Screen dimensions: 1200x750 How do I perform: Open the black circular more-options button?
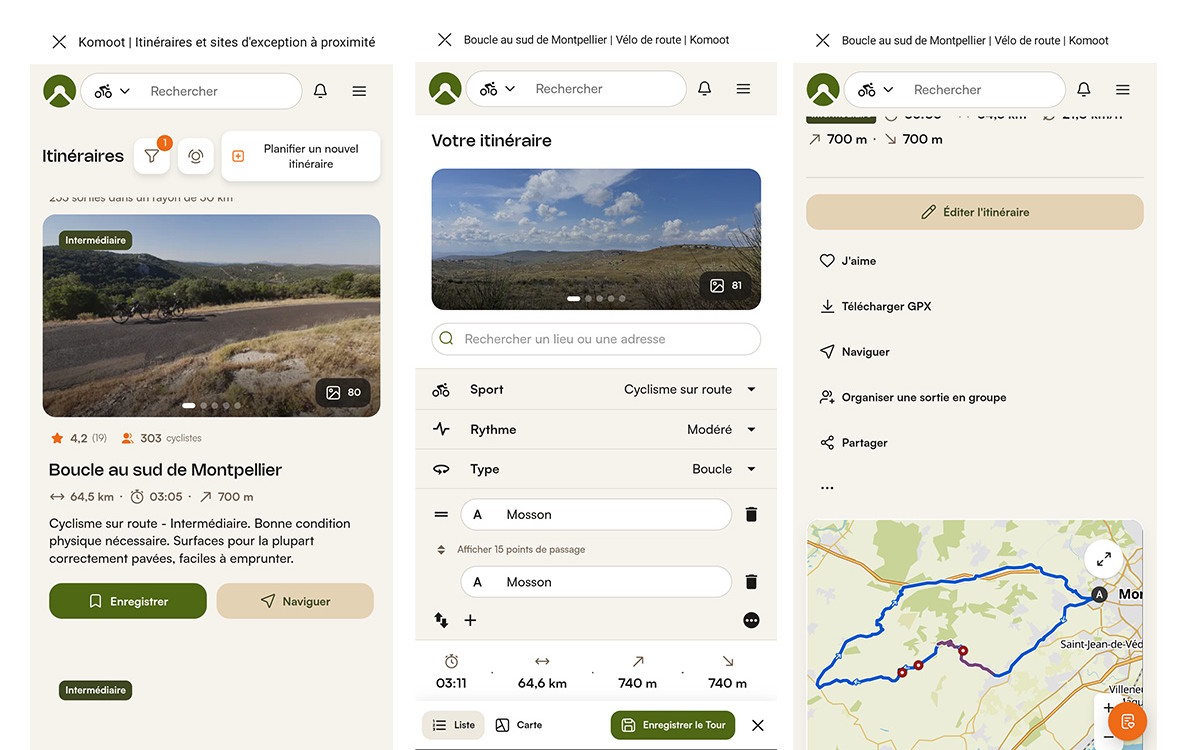click(x=751, y=620)
